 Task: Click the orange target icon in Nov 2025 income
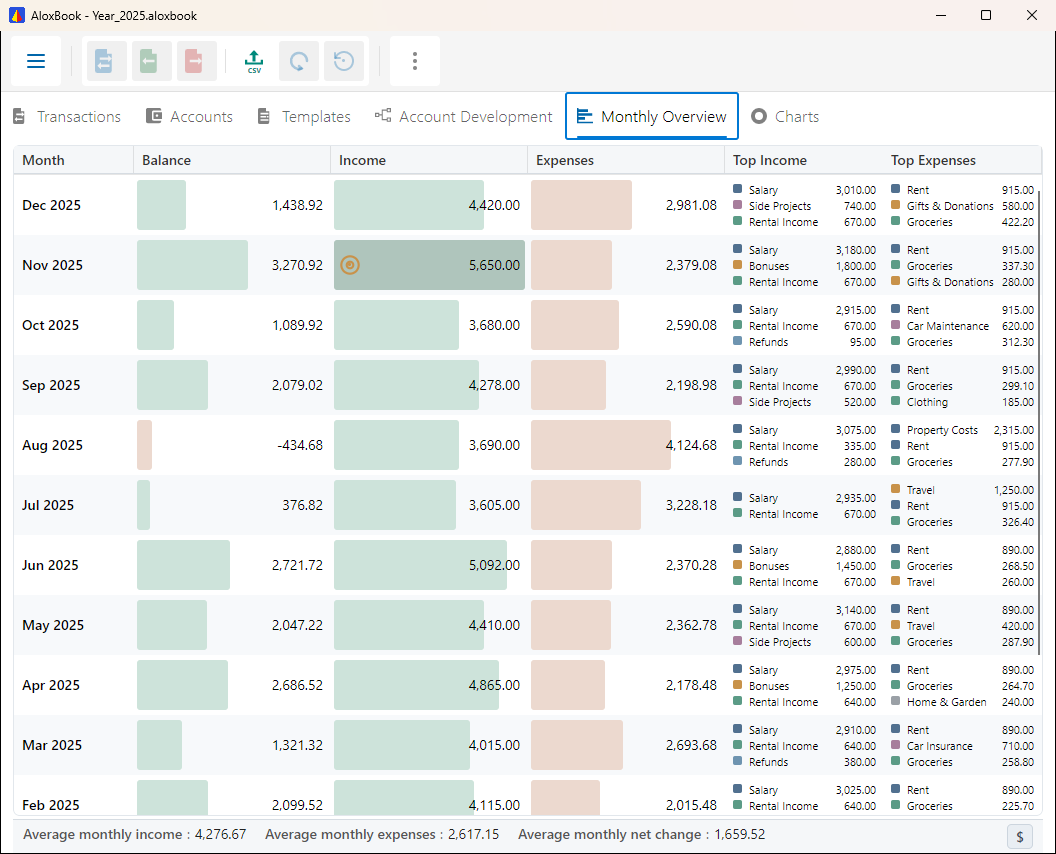(x=350, y=265)
